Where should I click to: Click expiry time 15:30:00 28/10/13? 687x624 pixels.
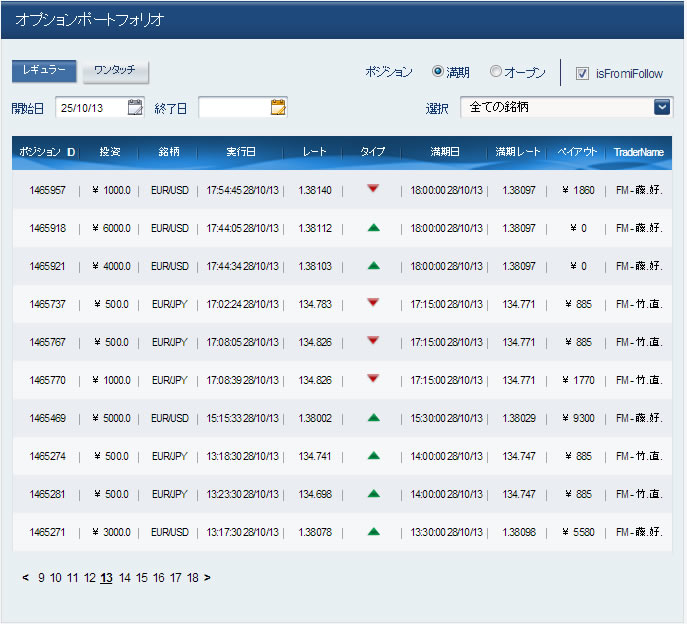click(x=446, y=418)
